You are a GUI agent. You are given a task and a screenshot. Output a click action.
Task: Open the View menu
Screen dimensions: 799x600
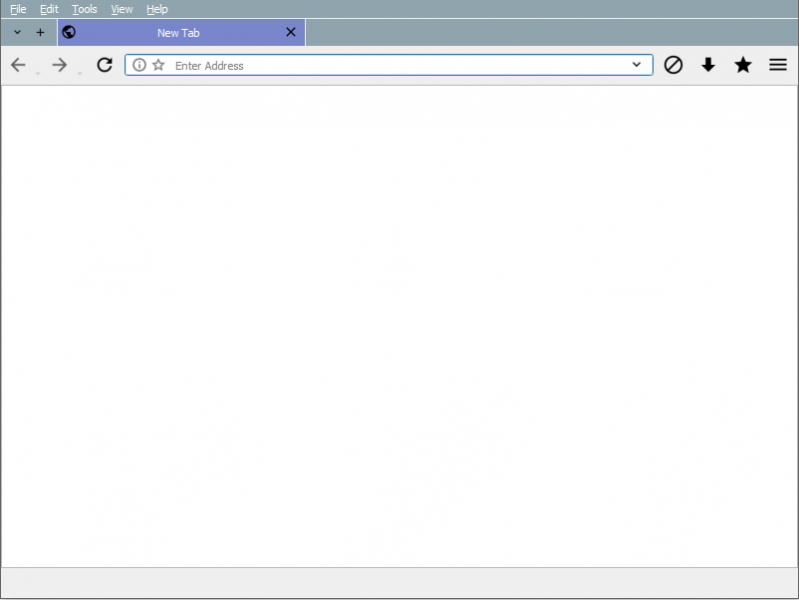click(x=122, y=9)
